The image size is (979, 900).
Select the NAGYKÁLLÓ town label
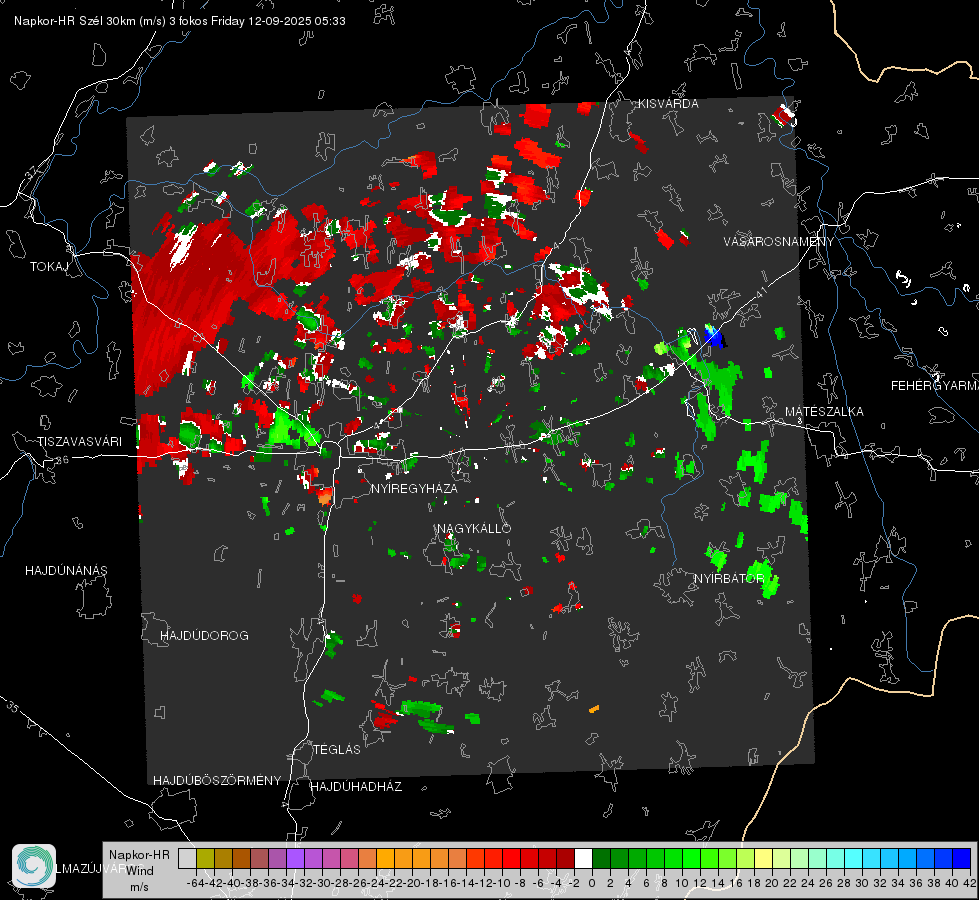[474, 529]
